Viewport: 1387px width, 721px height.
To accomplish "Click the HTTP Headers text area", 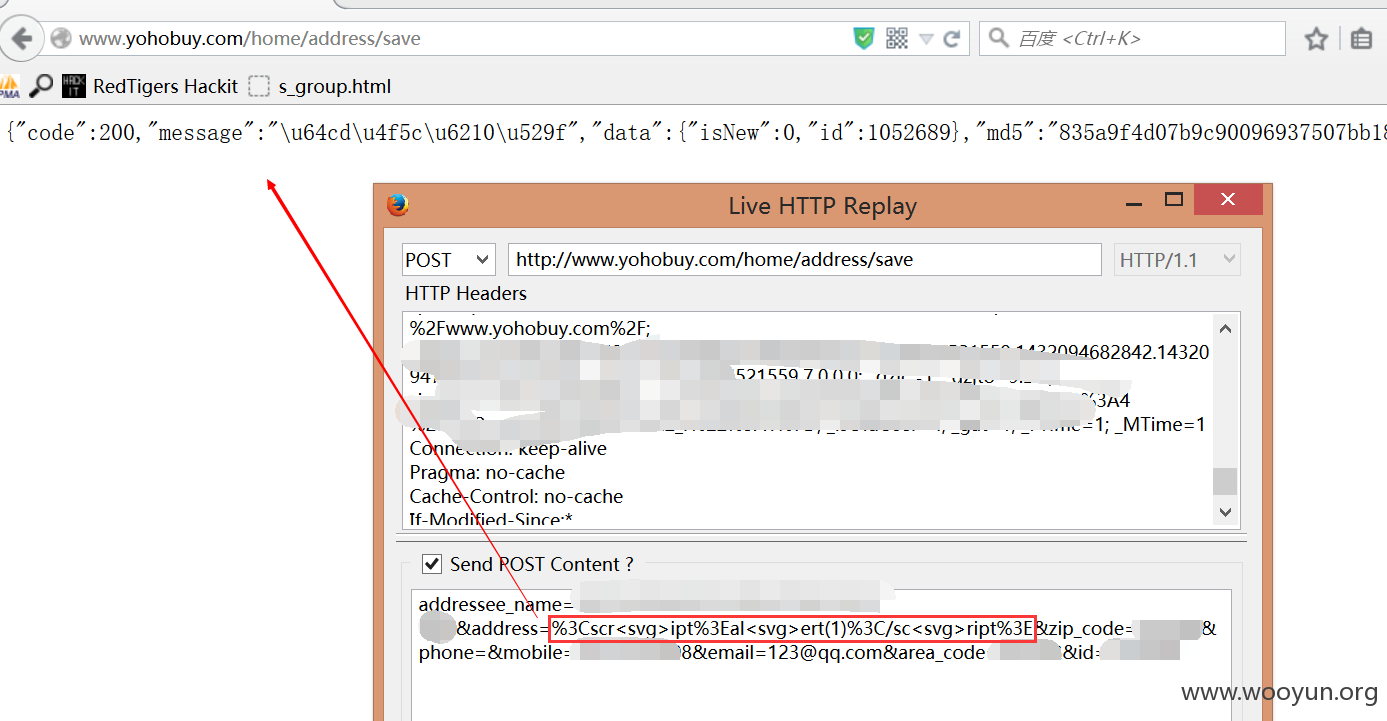I will pyautogui.click(x=806, y=419).
